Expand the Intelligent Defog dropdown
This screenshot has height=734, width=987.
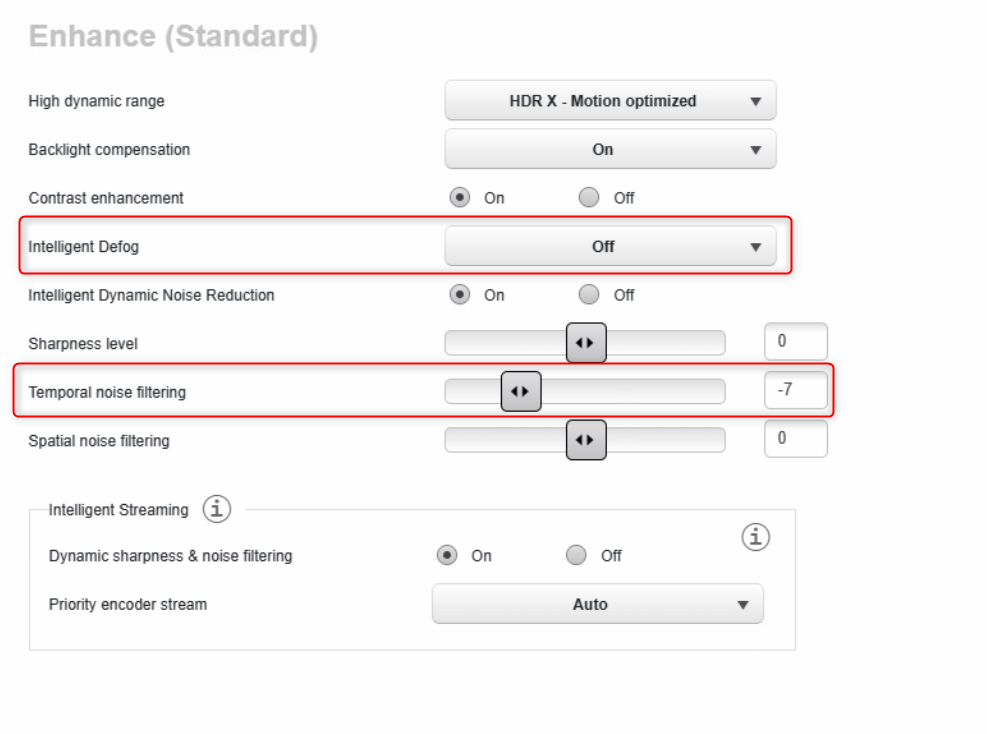pyautogui.click(x=610, y=247)
